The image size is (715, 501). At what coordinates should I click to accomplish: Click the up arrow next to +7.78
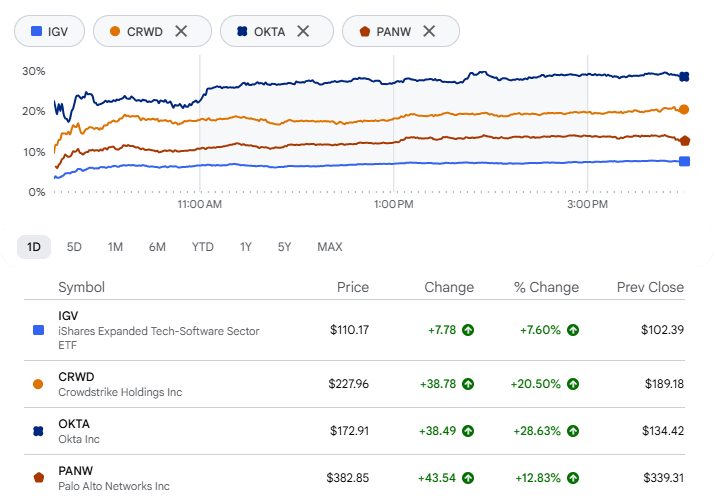point(468,330)
